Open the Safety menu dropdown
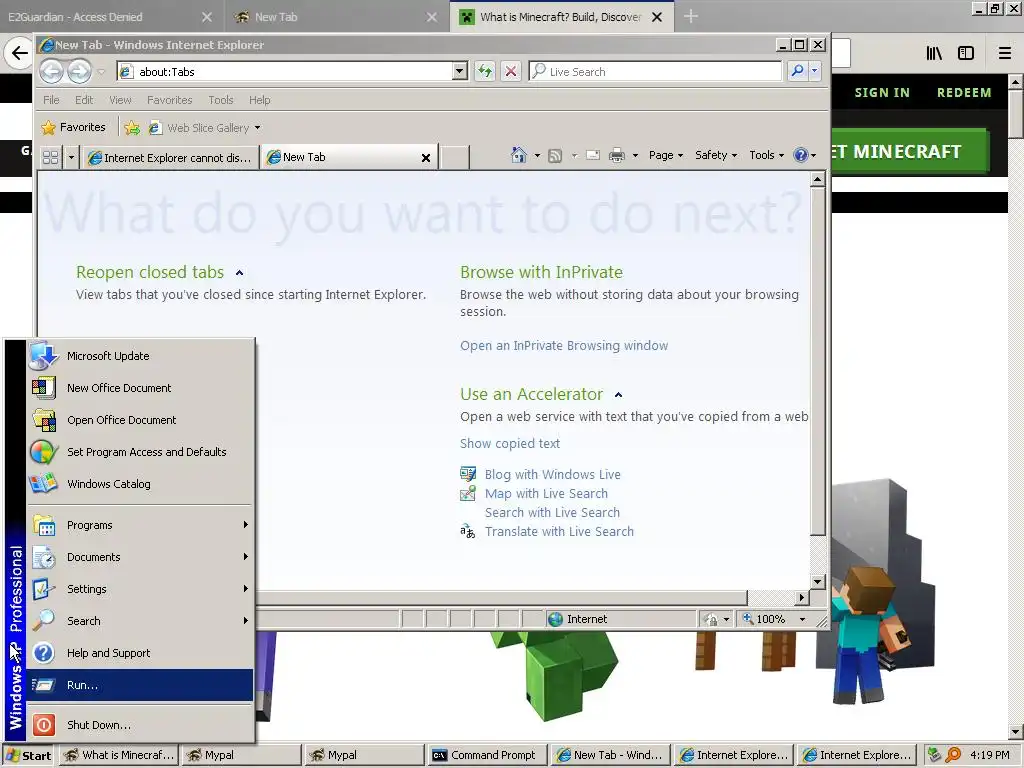The image size is (1024, 768). (x=716, y=155)
